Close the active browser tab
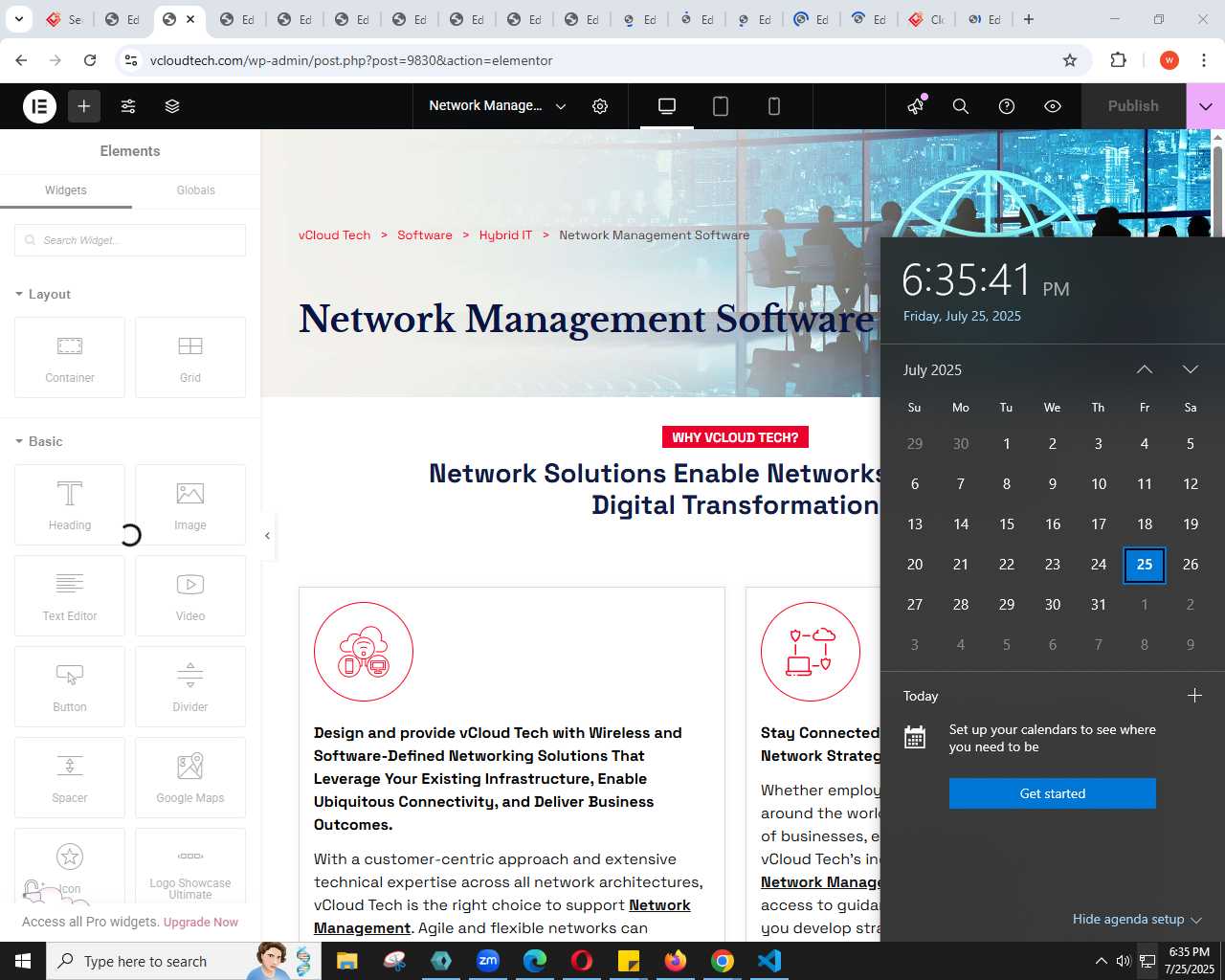Image resolution: width=1225 pixels, height=980 pixels. (x=190, y=19)
